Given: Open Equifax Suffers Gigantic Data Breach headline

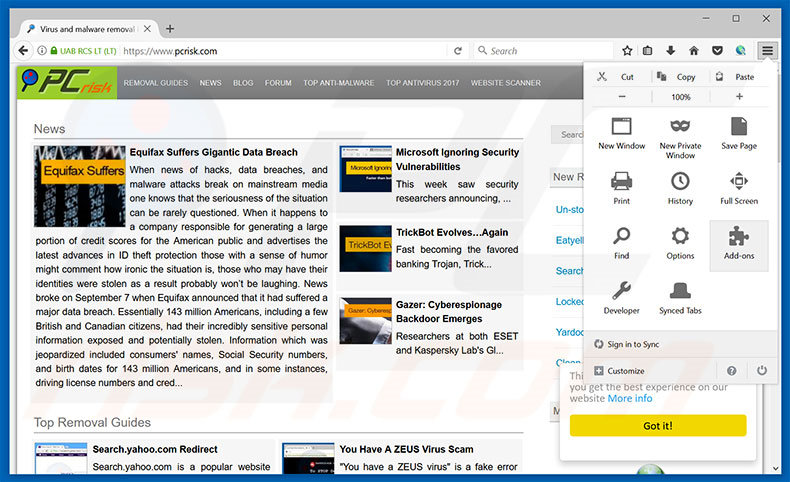Looking at the screenshot, I should [x=214, y=152].
